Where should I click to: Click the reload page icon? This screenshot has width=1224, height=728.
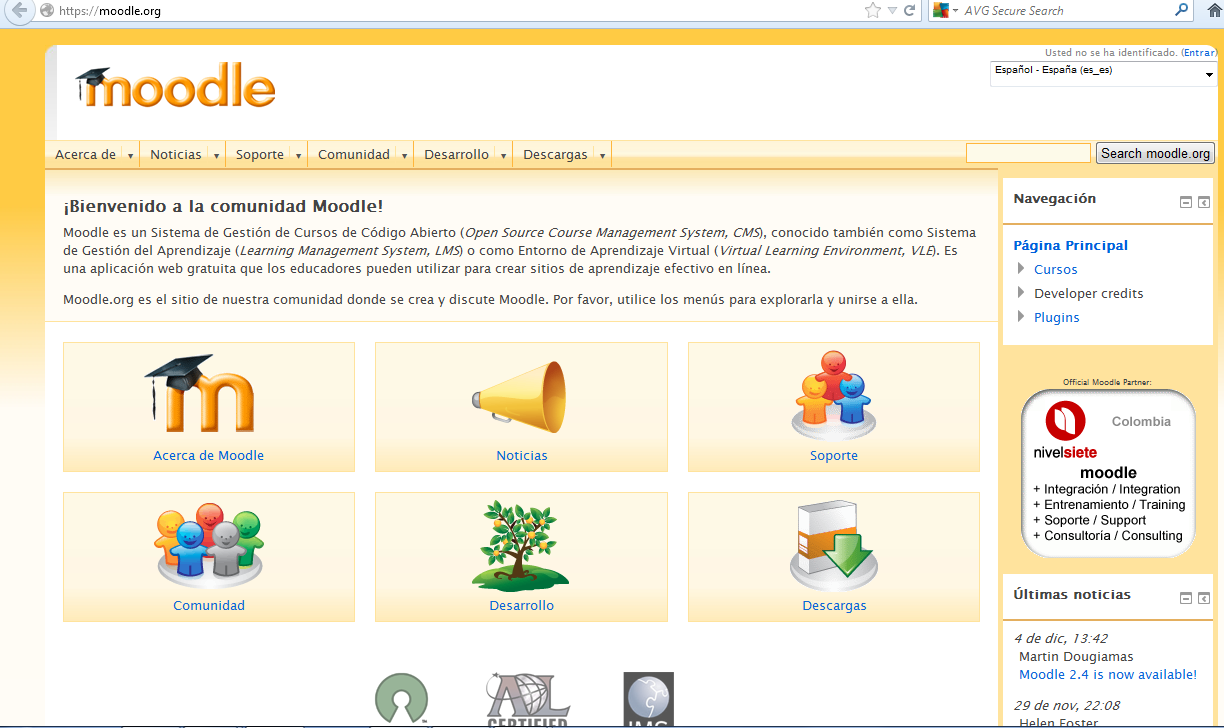click(x=910, y=11)
